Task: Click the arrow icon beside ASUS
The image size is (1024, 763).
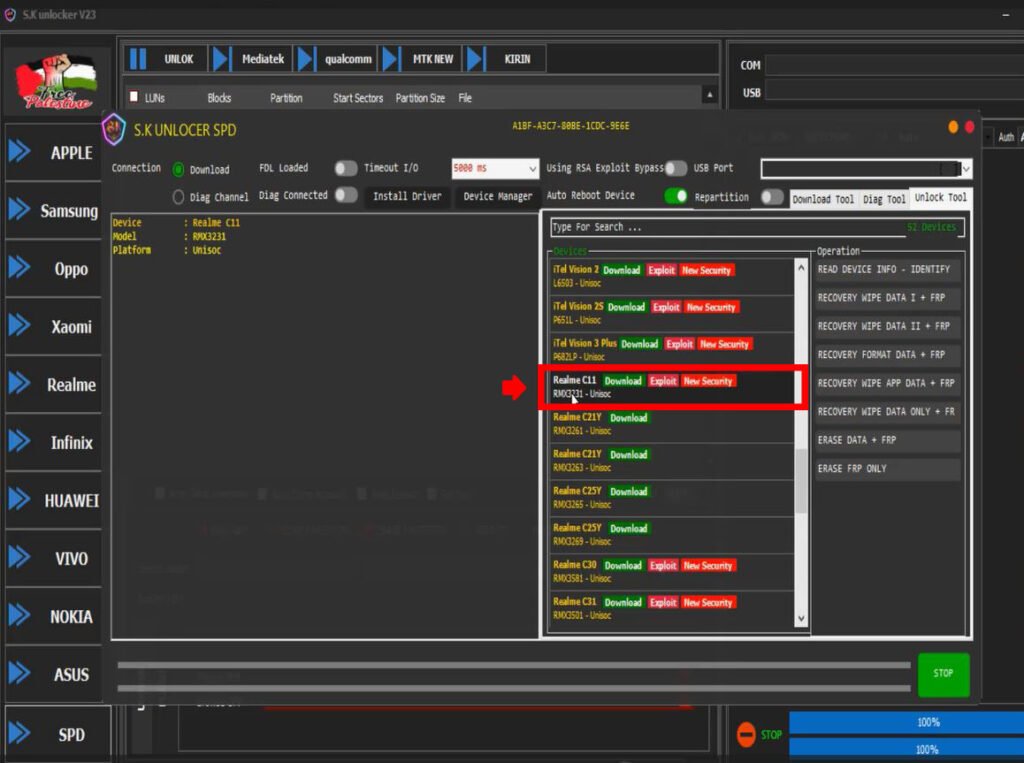Action: (20, 674)
